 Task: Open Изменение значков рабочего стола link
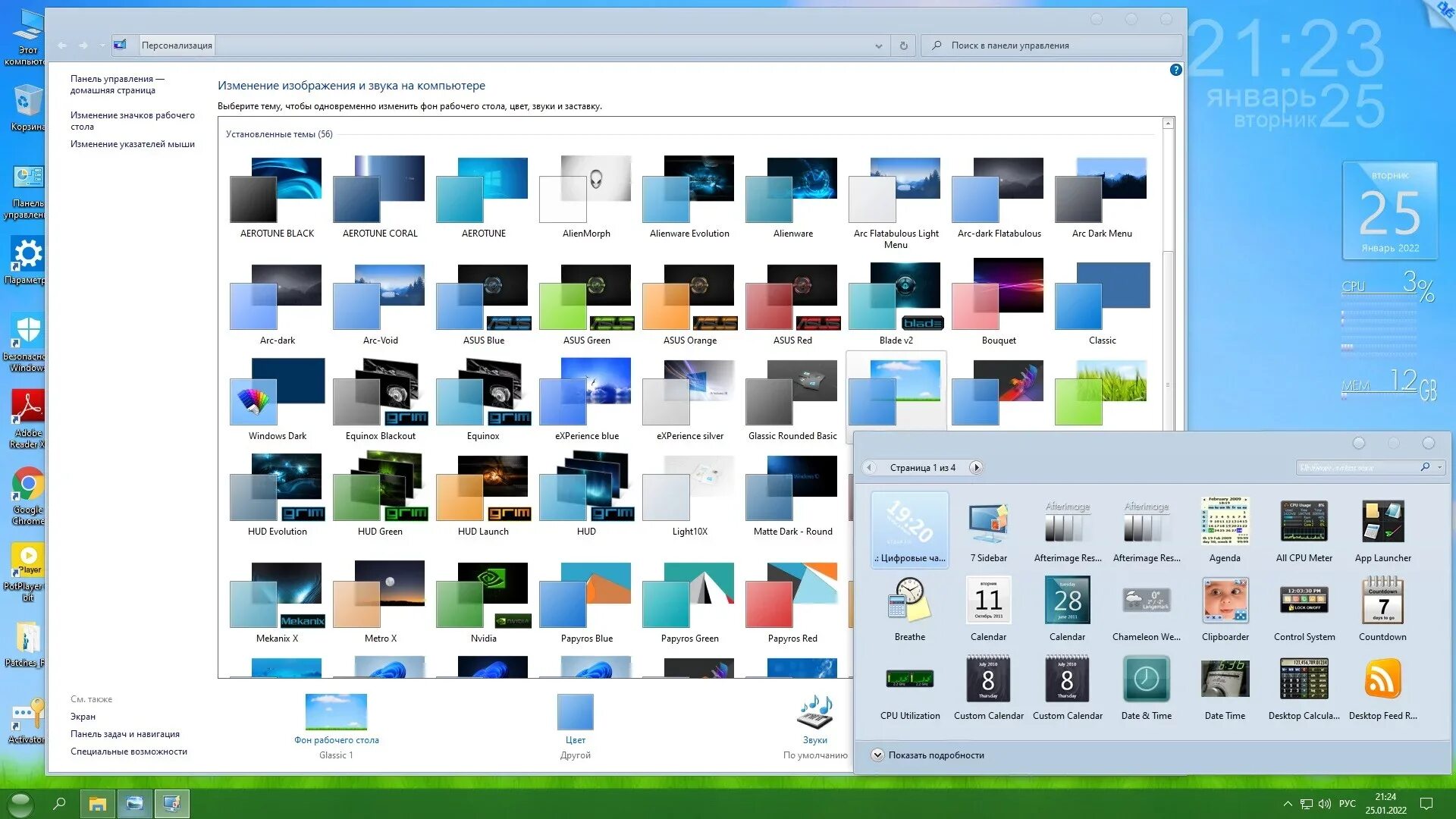pos(132,121)
